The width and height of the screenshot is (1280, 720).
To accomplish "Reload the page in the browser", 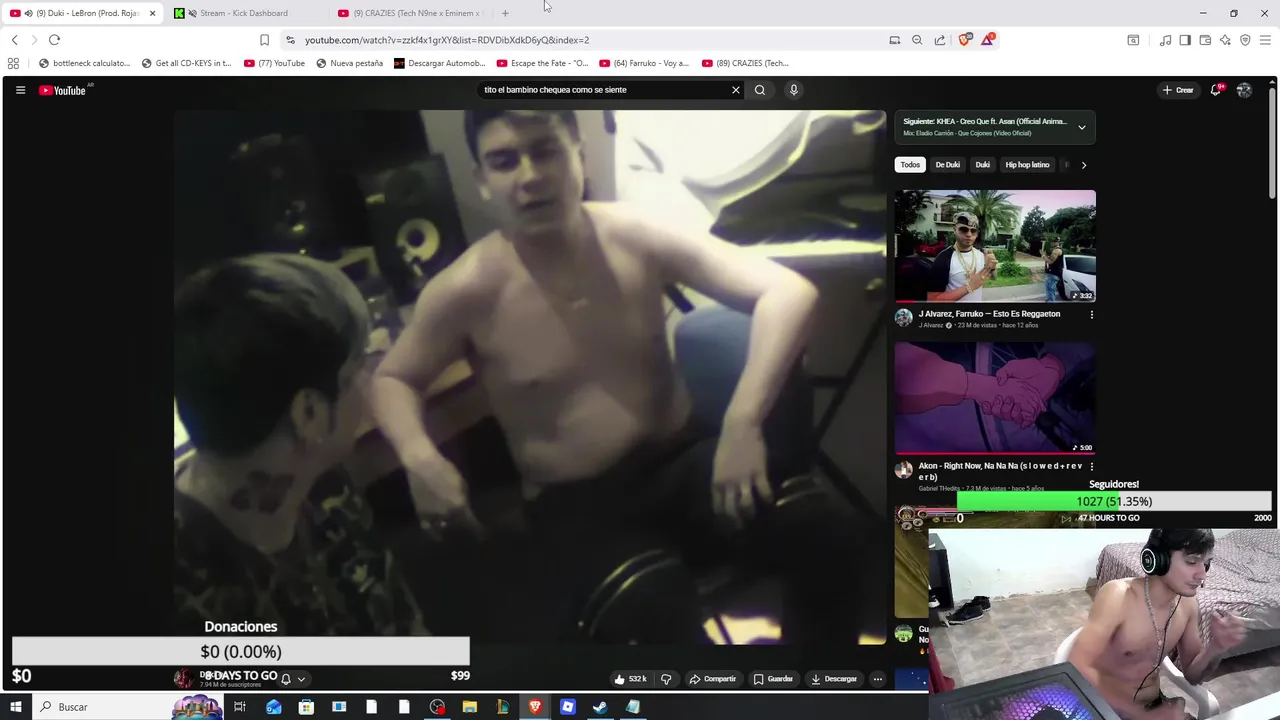I will click(x=54, y=40).
